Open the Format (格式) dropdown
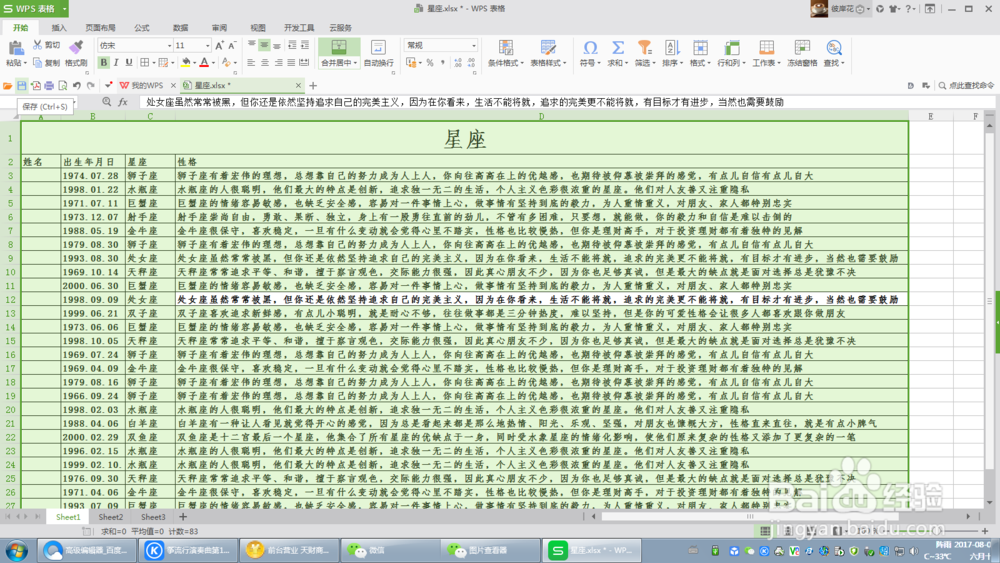The image size is (1000, 563). [700, 53]
